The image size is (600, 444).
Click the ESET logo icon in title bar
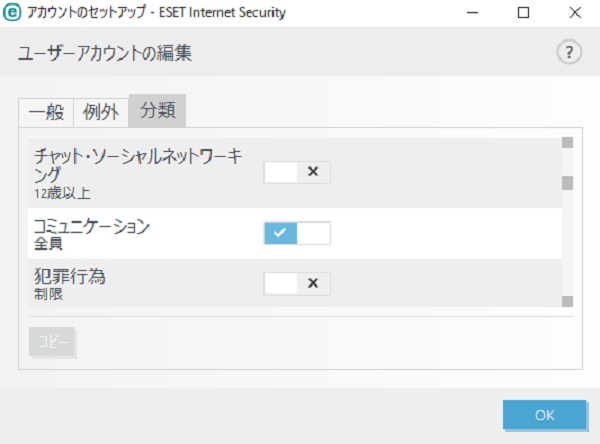tap(12, 13)
